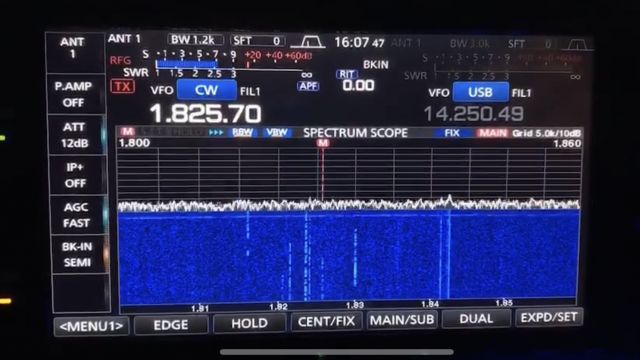Toggle IP+ OFF setting
The width and height of the screenshot is (640, 360).
coord(76,175)
